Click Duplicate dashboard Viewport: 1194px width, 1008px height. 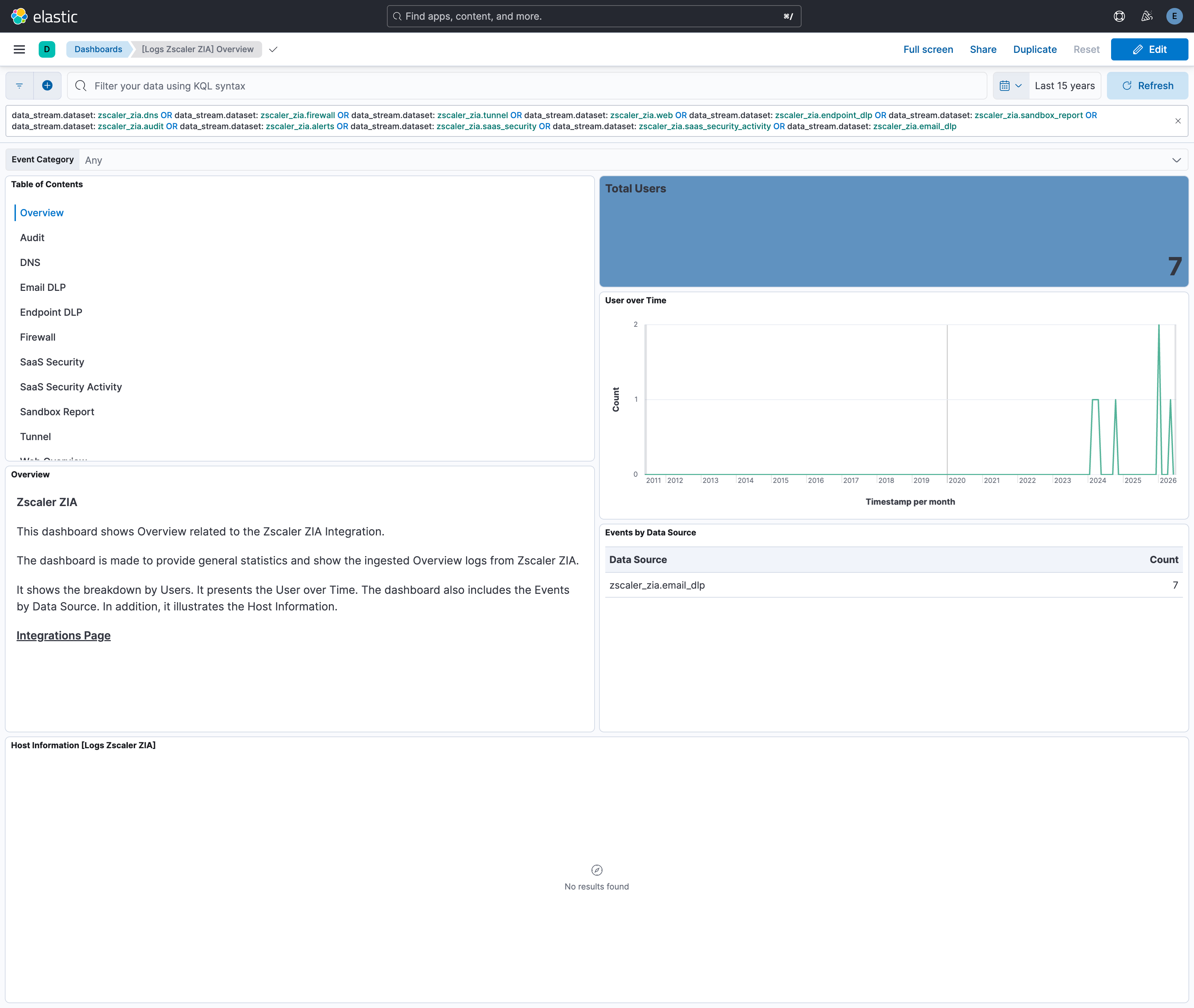point(1034,49)
